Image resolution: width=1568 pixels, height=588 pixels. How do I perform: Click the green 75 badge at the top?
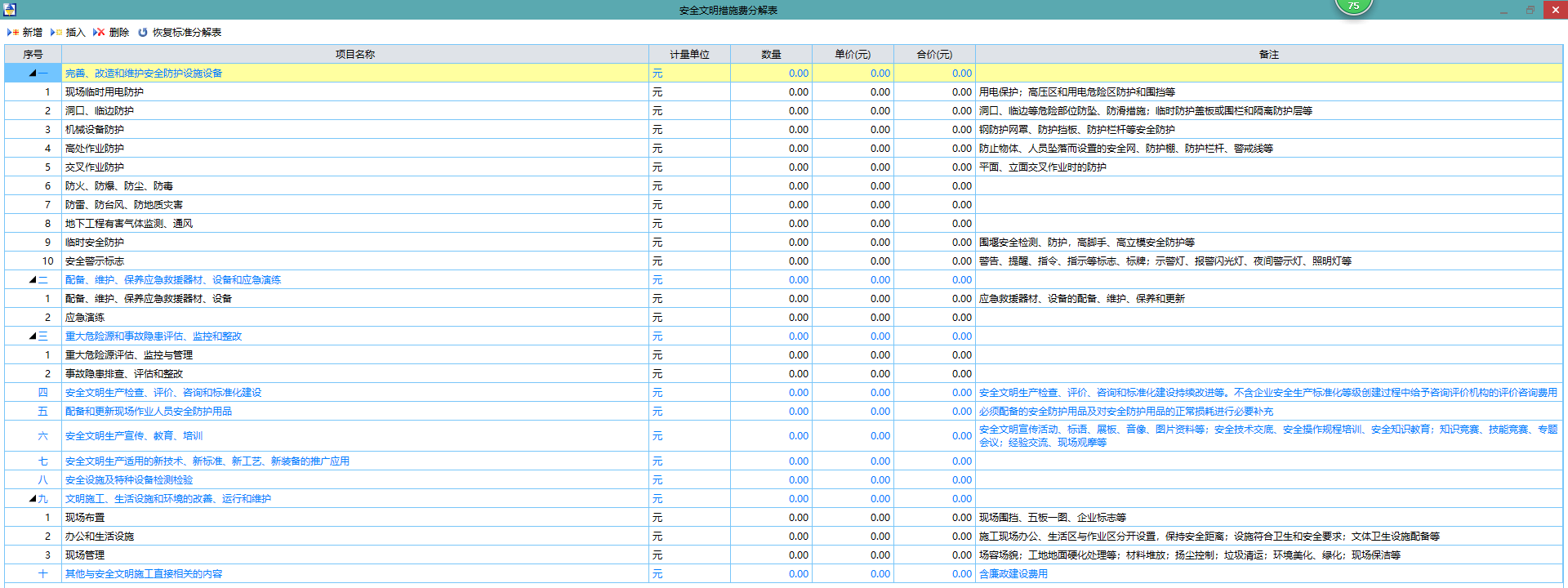[1353, 6]
